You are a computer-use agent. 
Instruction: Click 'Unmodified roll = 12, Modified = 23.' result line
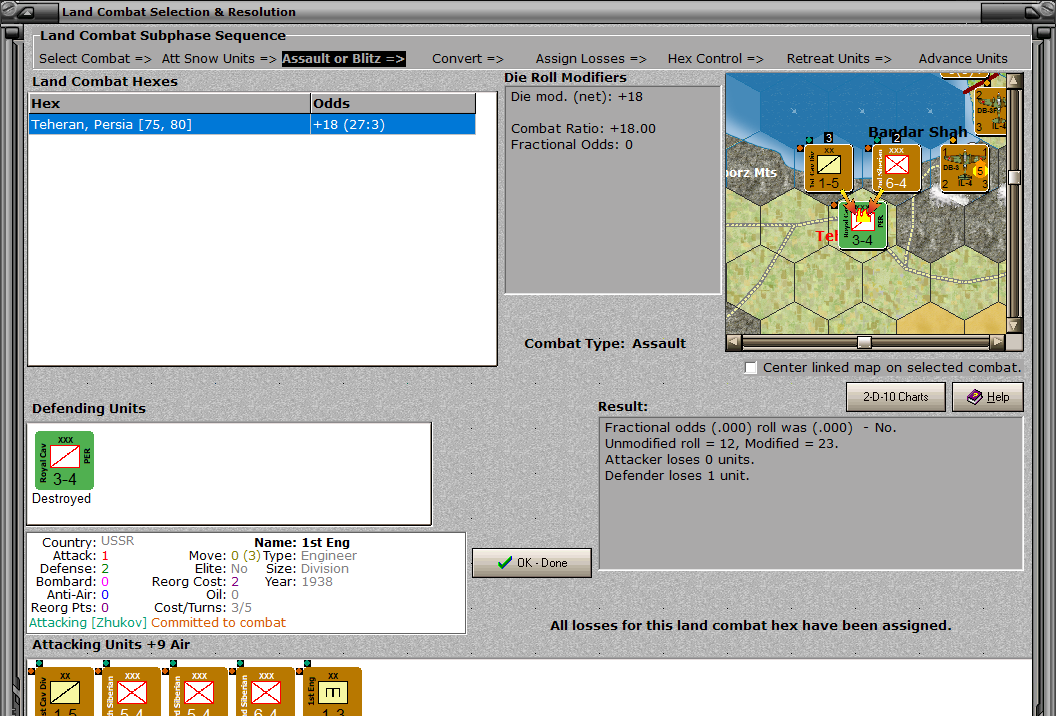(x=721, y=444)
